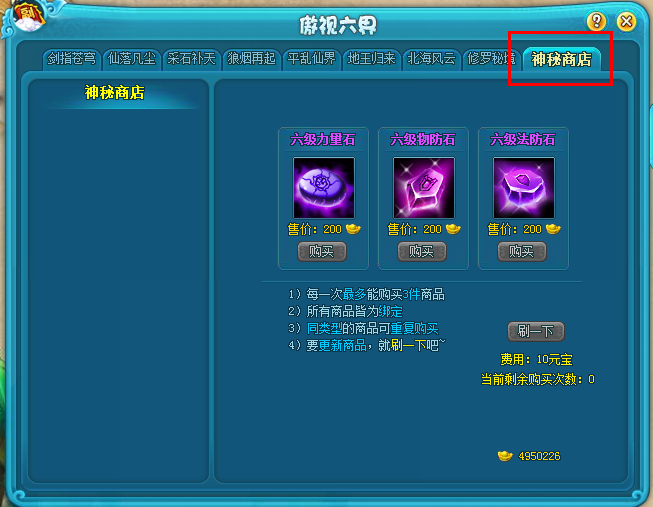Select the 北海风云 tab
The height and width of the screenshot is (507, 653).
431,59
